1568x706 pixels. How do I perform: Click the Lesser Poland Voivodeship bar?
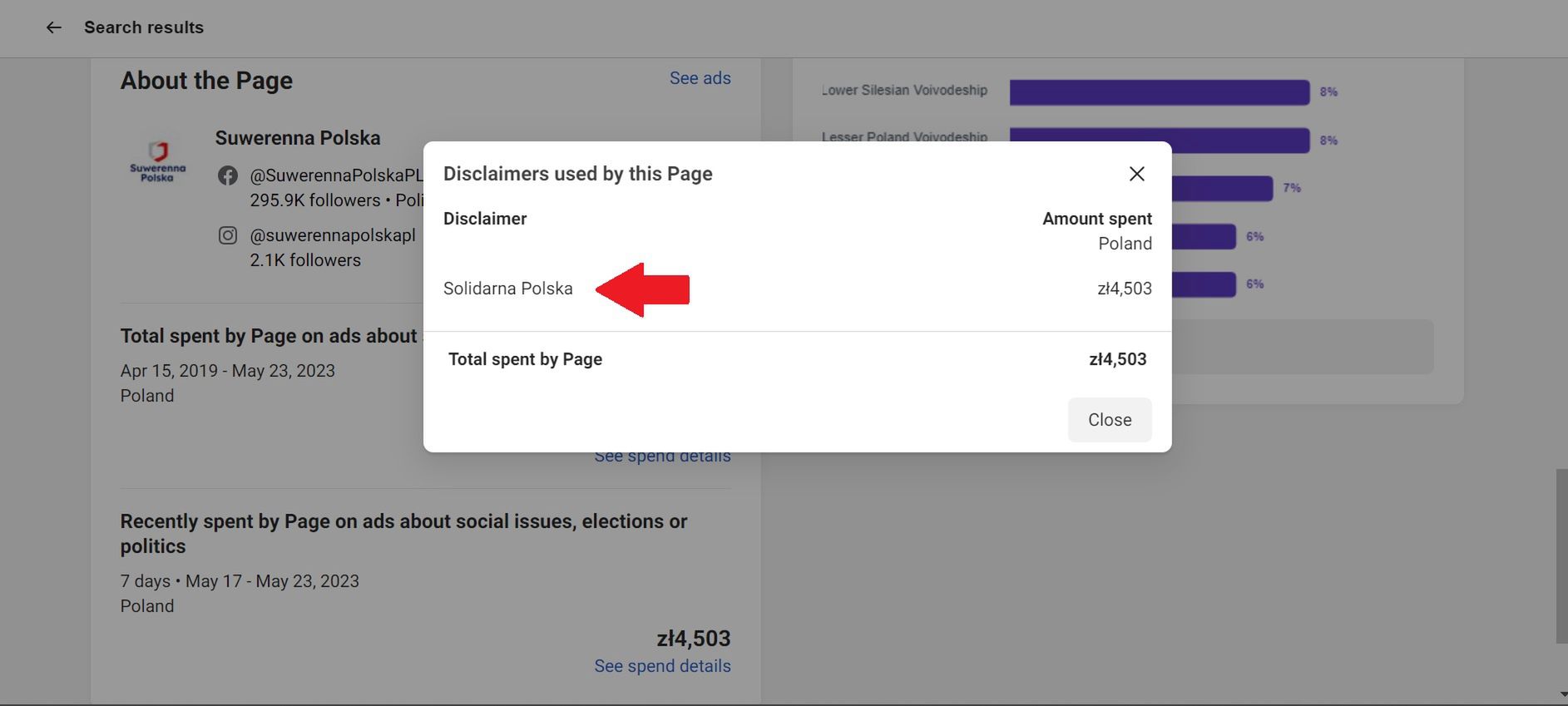point(1160,140)
